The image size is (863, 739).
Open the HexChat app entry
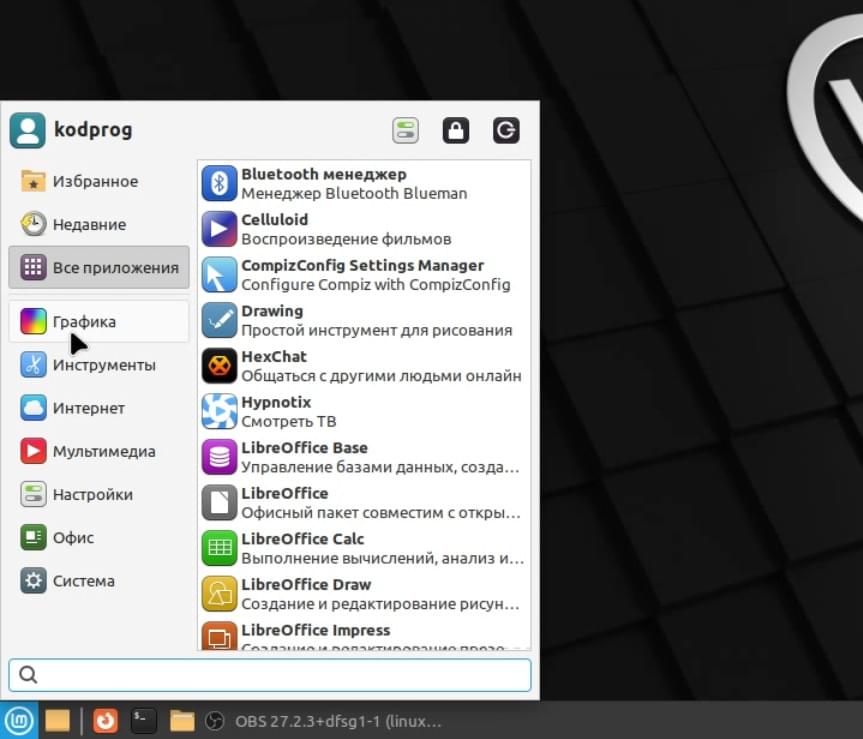(364, 366)
